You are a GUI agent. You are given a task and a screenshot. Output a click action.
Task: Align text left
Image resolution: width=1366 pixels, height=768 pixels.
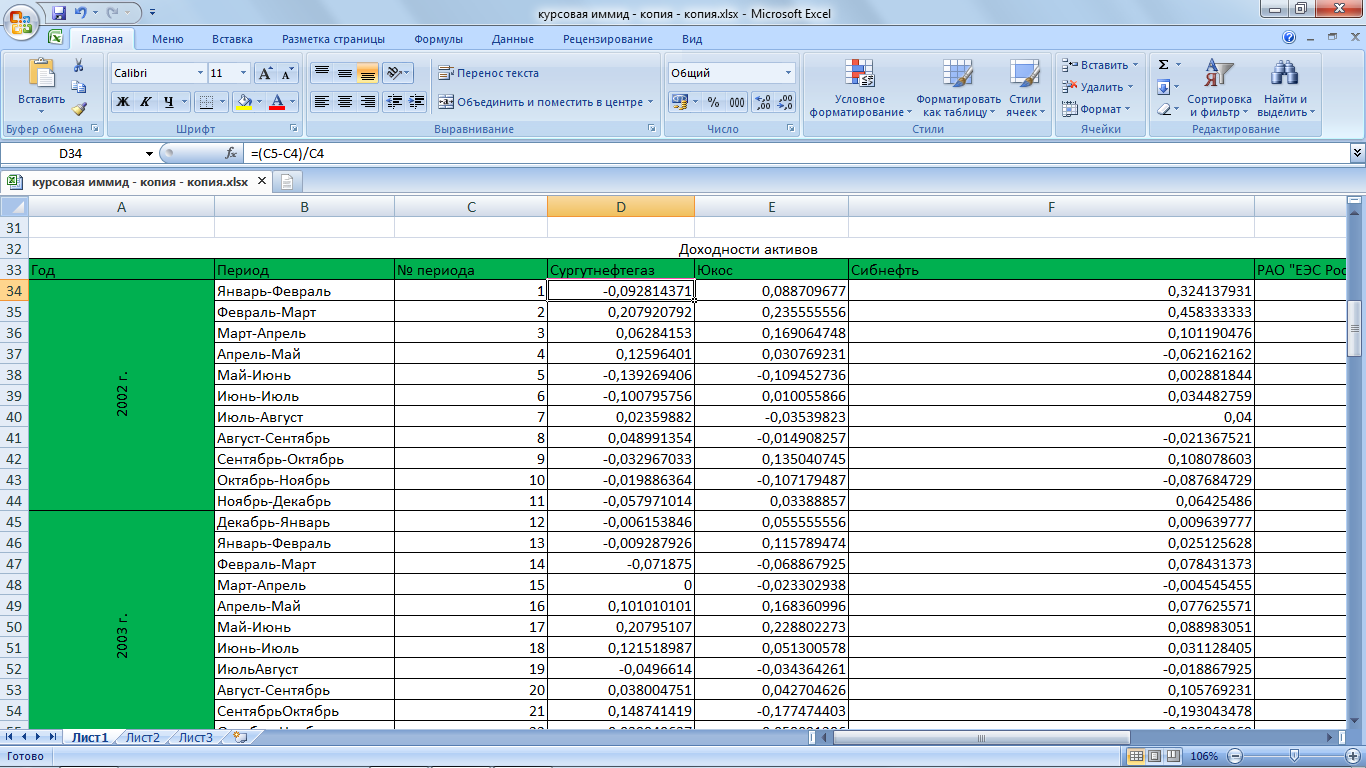(x=321, y=101)
